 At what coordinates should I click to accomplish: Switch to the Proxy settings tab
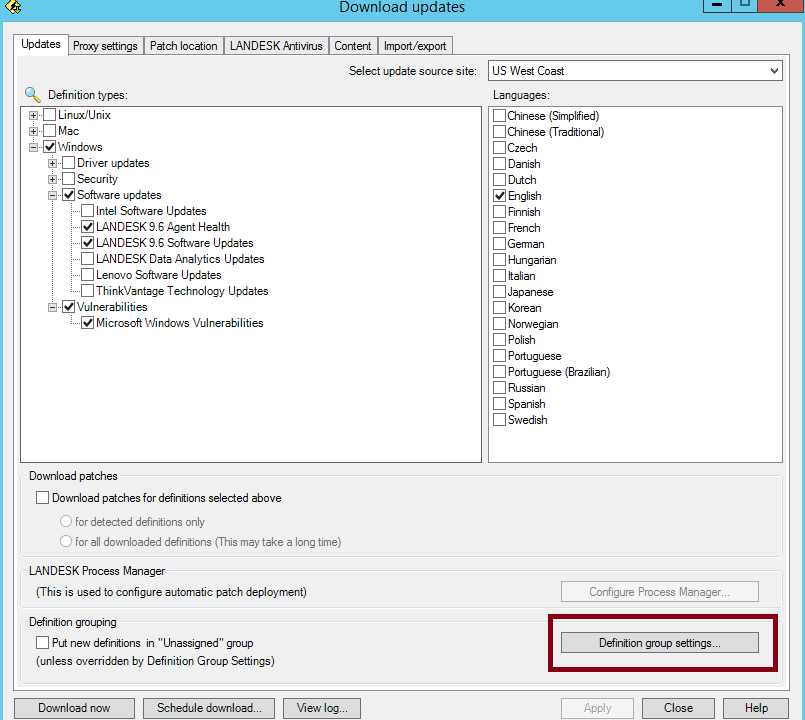pyautogui.click(x=105, y=45)
